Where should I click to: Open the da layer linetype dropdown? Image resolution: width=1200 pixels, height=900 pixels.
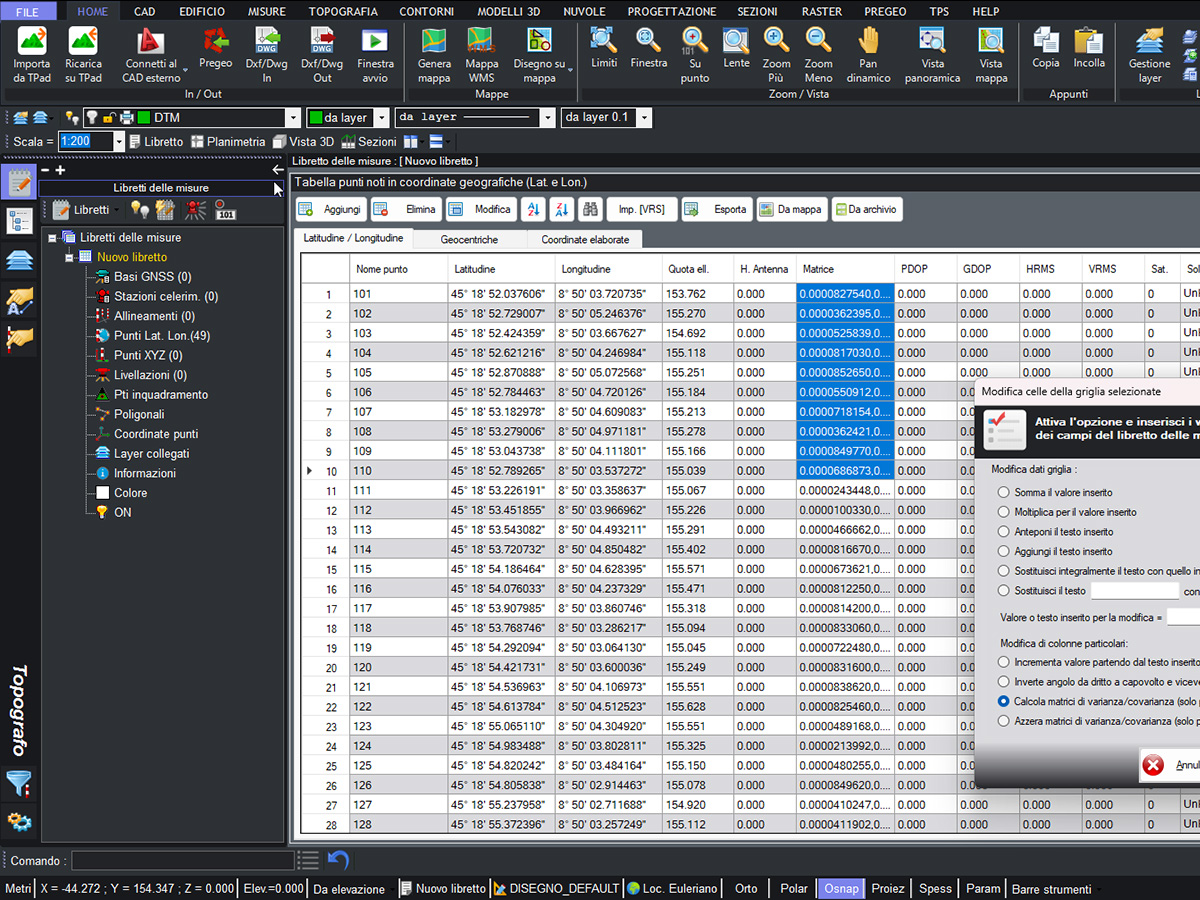click(547, 118)
